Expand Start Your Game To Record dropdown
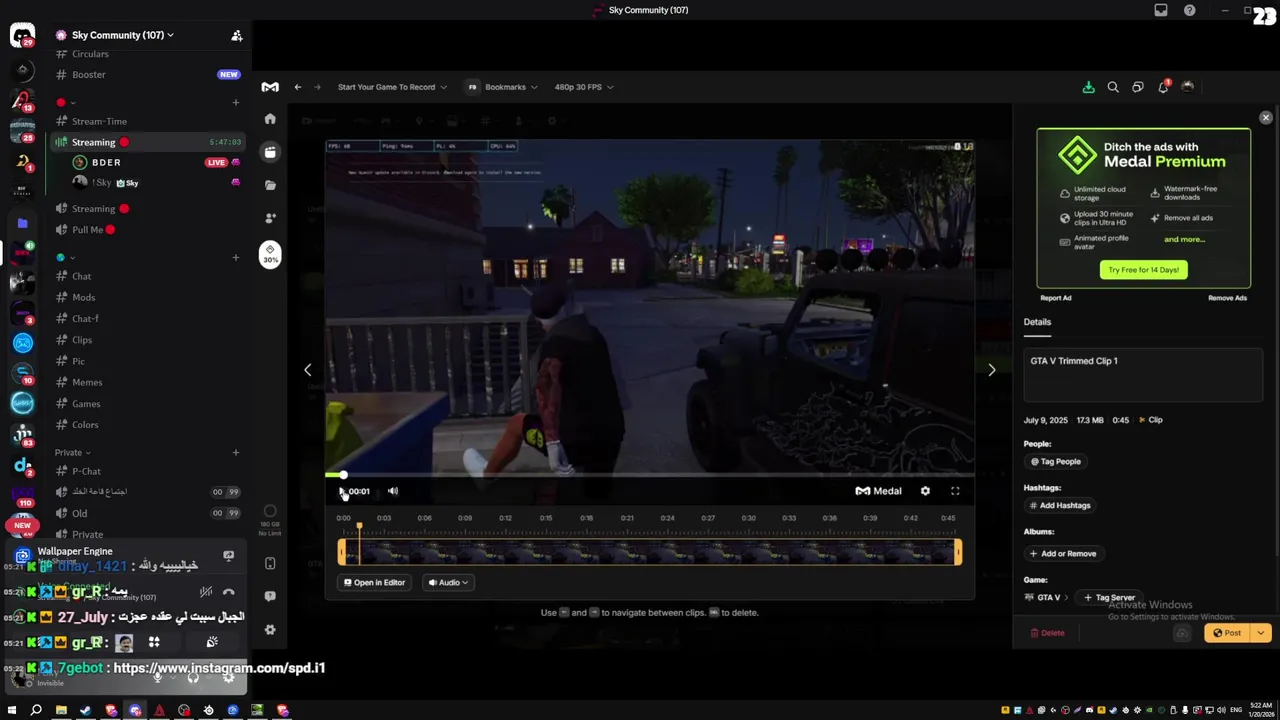Viewport: 1280px width, 720px height. pos(392,87)
